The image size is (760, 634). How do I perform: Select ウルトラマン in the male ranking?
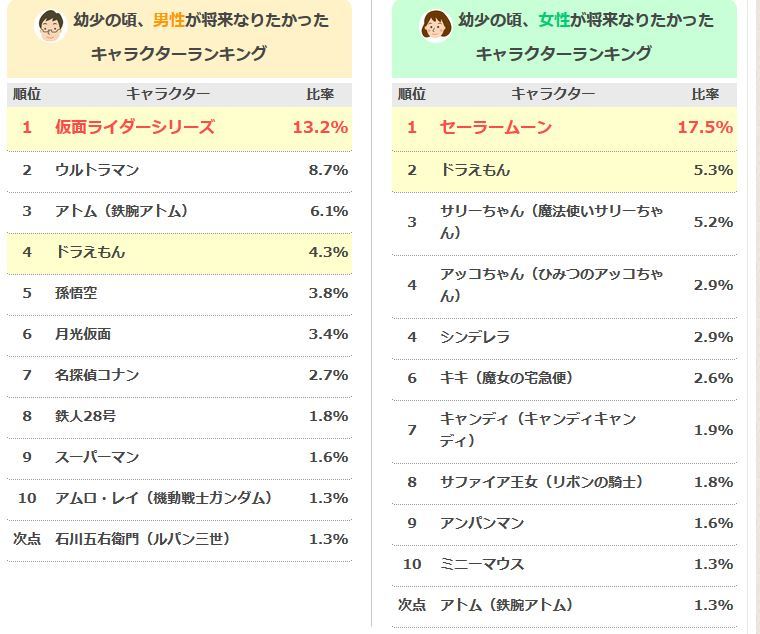97,170
